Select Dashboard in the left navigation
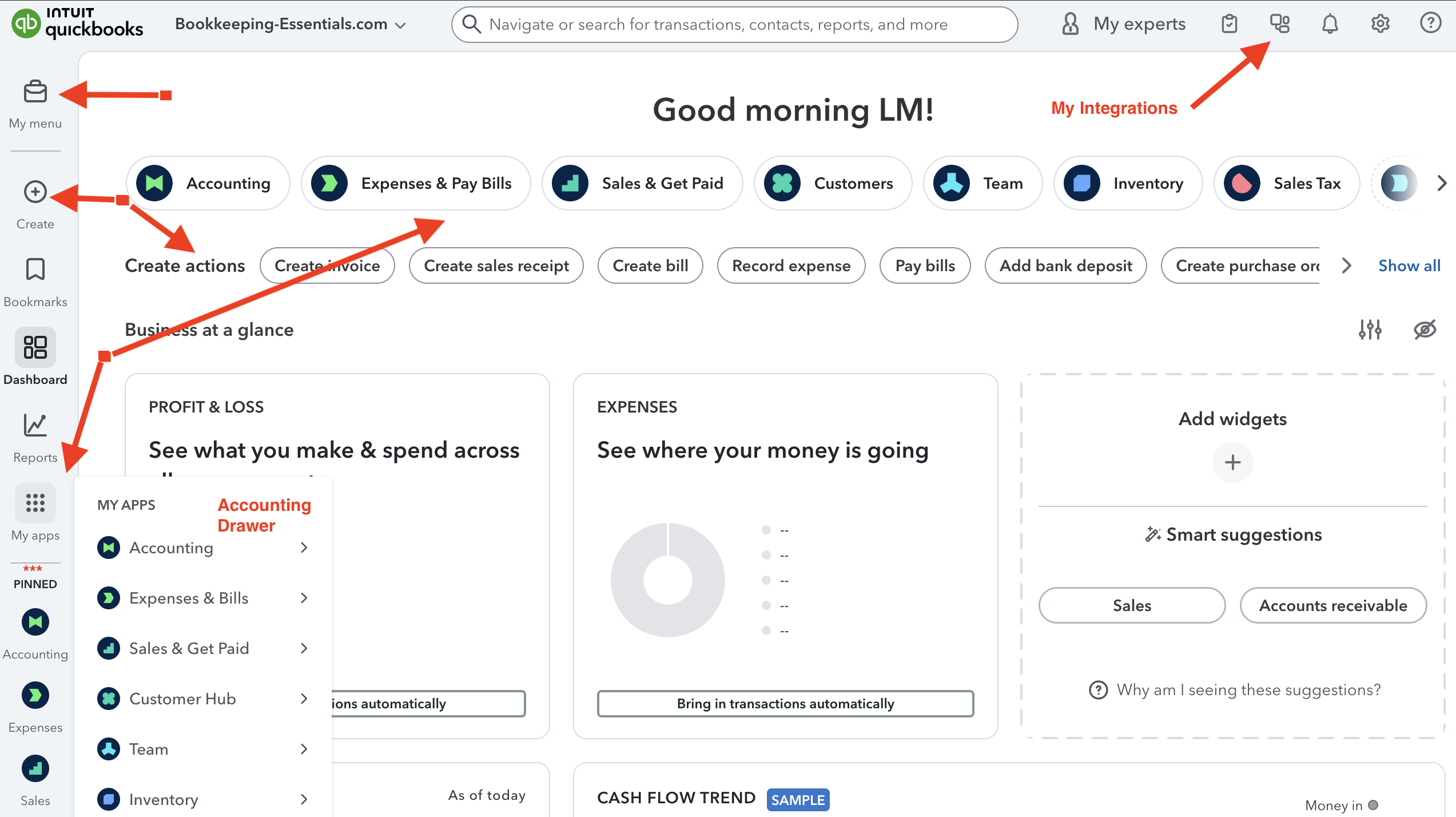 34,347
